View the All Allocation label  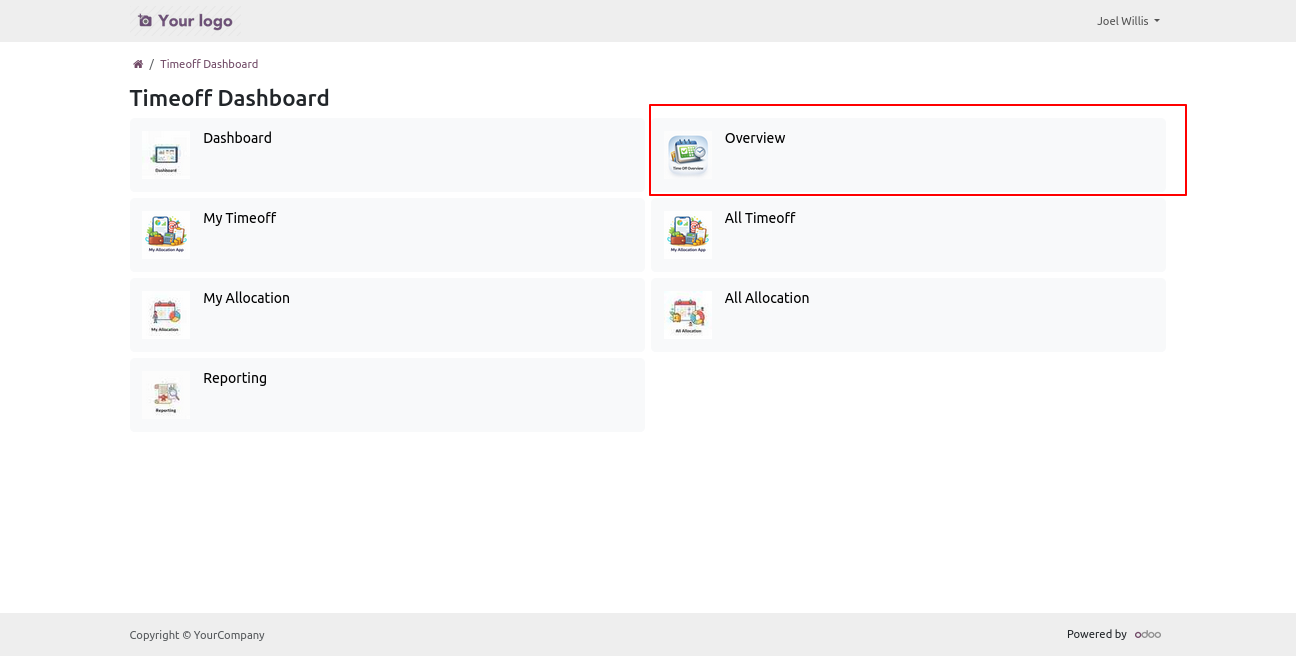[767, 298]
